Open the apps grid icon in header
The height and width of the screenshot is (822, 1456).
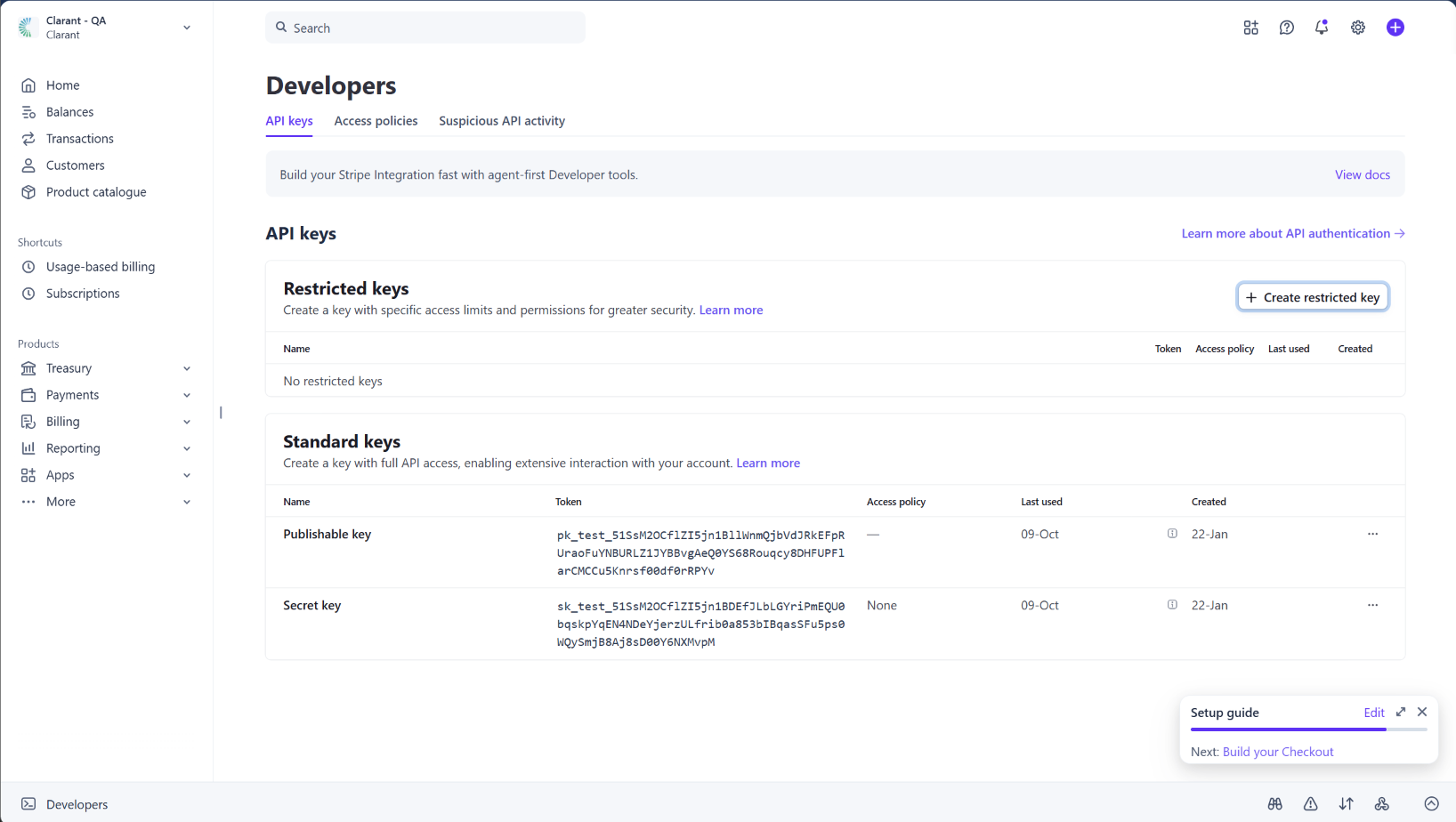[1250, 28]
